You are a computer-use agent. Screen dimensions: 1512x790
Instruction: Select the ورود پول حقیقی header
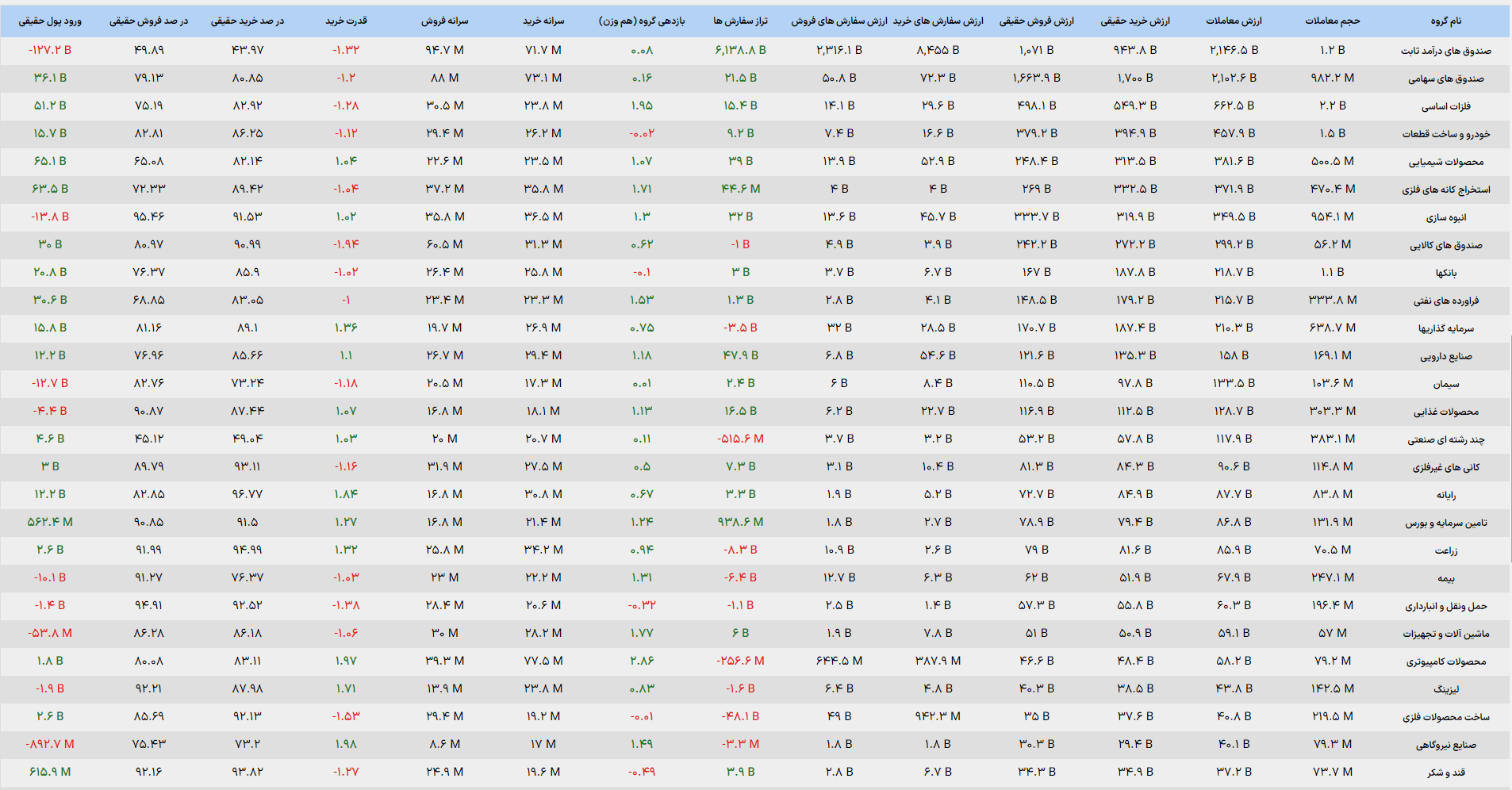pyautogui.click(x=50, y=21)
